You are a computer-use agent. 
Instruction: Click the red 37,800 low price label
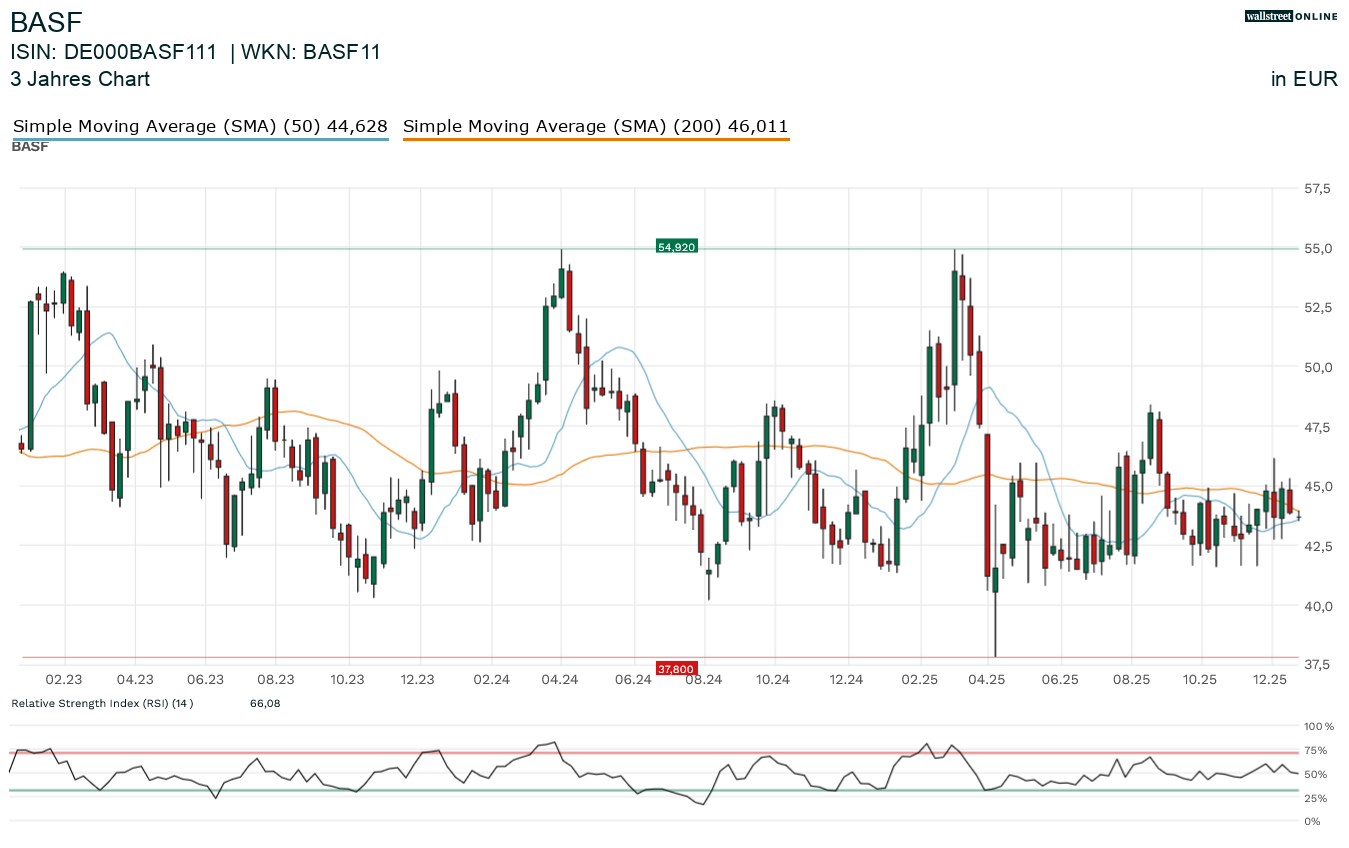click(x=675, y=668)
